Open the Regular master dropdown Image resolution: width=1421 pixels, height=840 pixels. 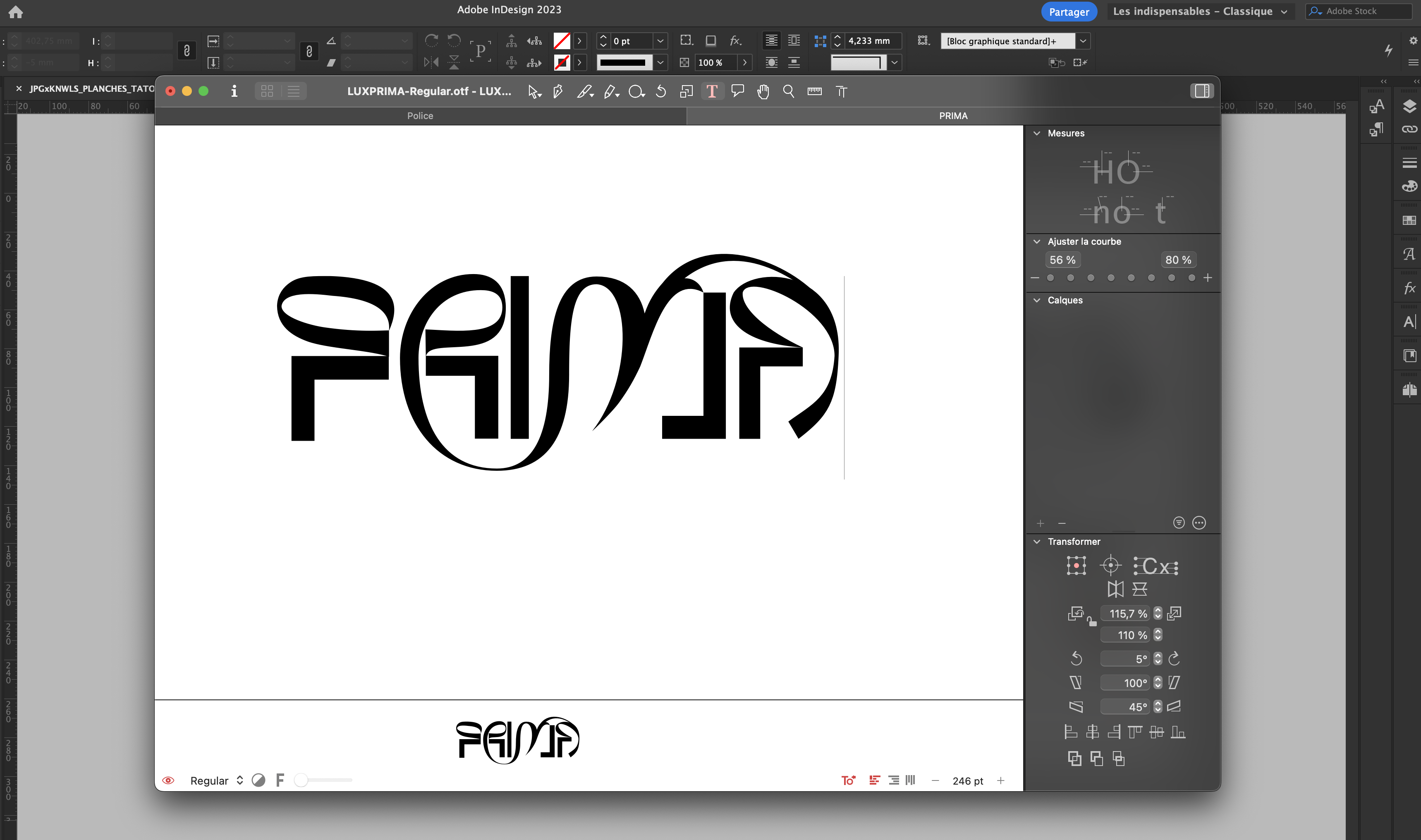(x=217, y=780)
